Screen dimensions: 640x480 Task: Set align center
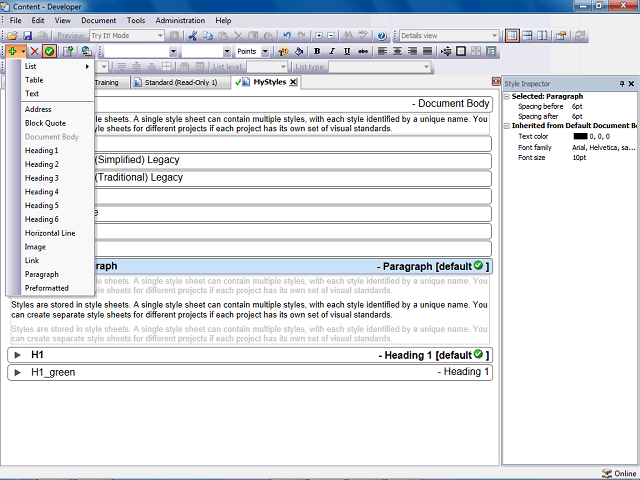click(397, 51)
